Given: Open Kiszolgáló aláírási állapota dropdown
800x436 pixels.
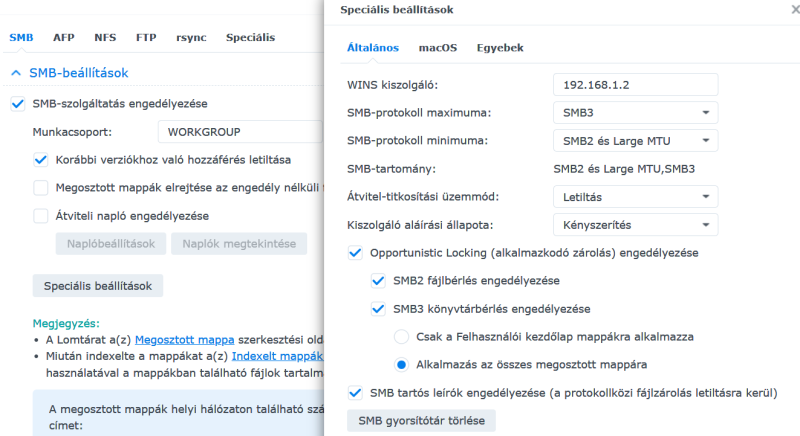Looking at the screenshot, I should 634,226.
